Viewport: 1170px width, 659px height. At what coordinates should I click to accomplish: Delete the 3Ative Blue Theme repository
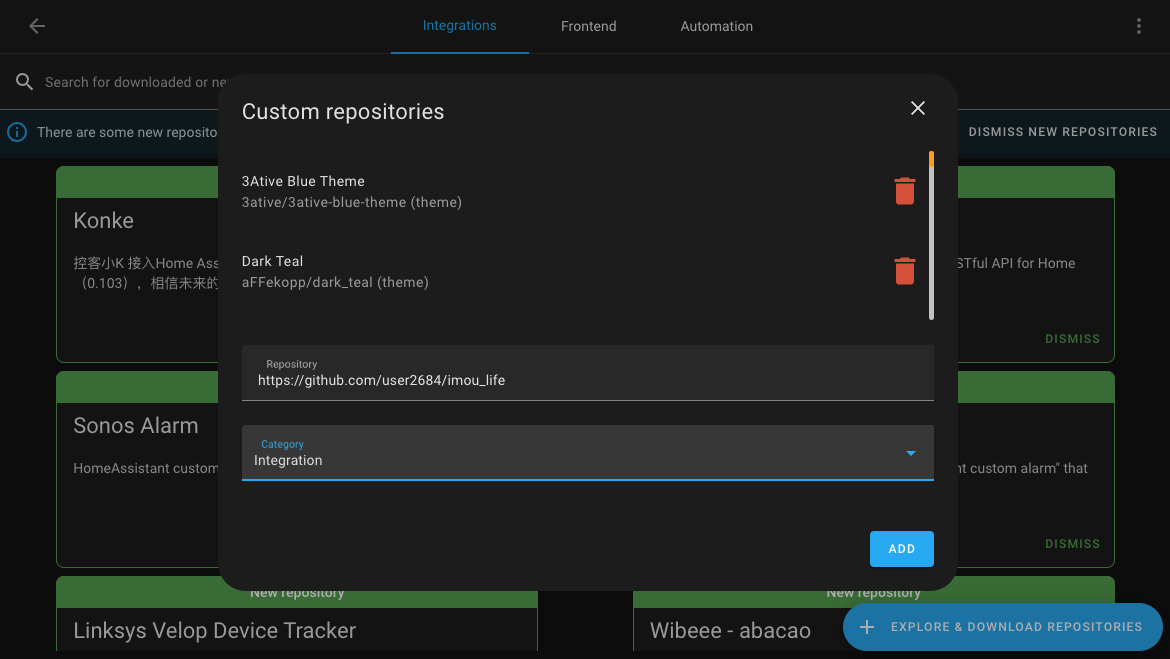(904, 190)
